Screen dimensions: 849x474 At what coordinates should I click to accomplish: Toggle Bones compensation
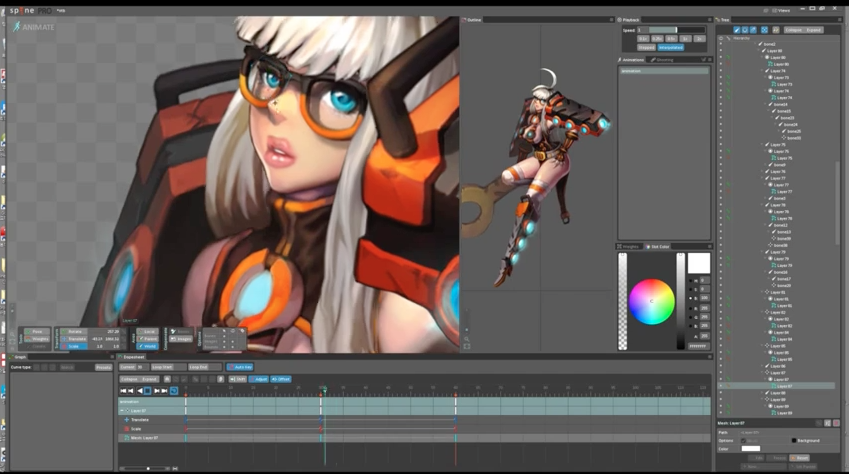(181, 332)
